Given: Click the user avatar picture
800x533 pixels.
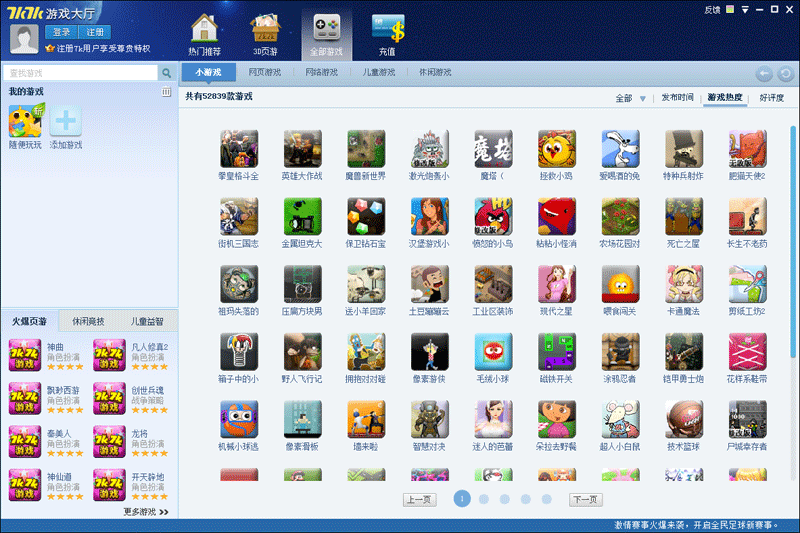Looking at the screenshot, I should [24, 38].
